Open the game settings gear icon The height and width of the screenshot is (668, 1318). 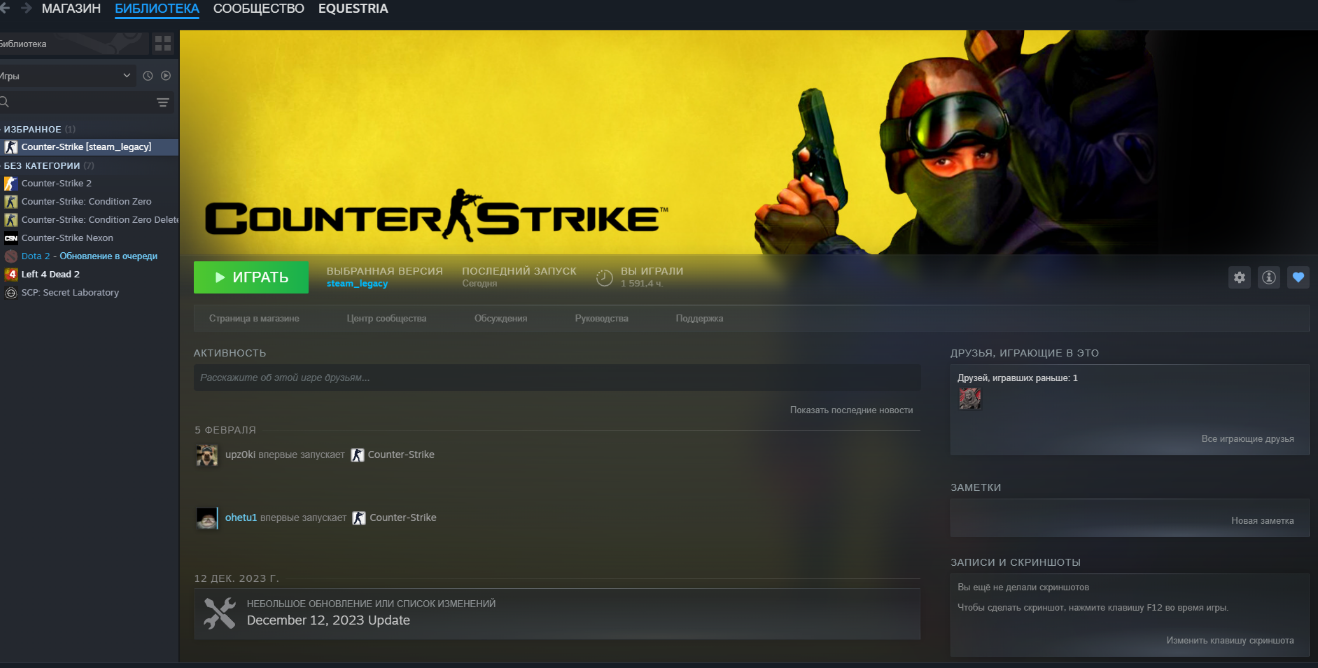click(1240, 278)
